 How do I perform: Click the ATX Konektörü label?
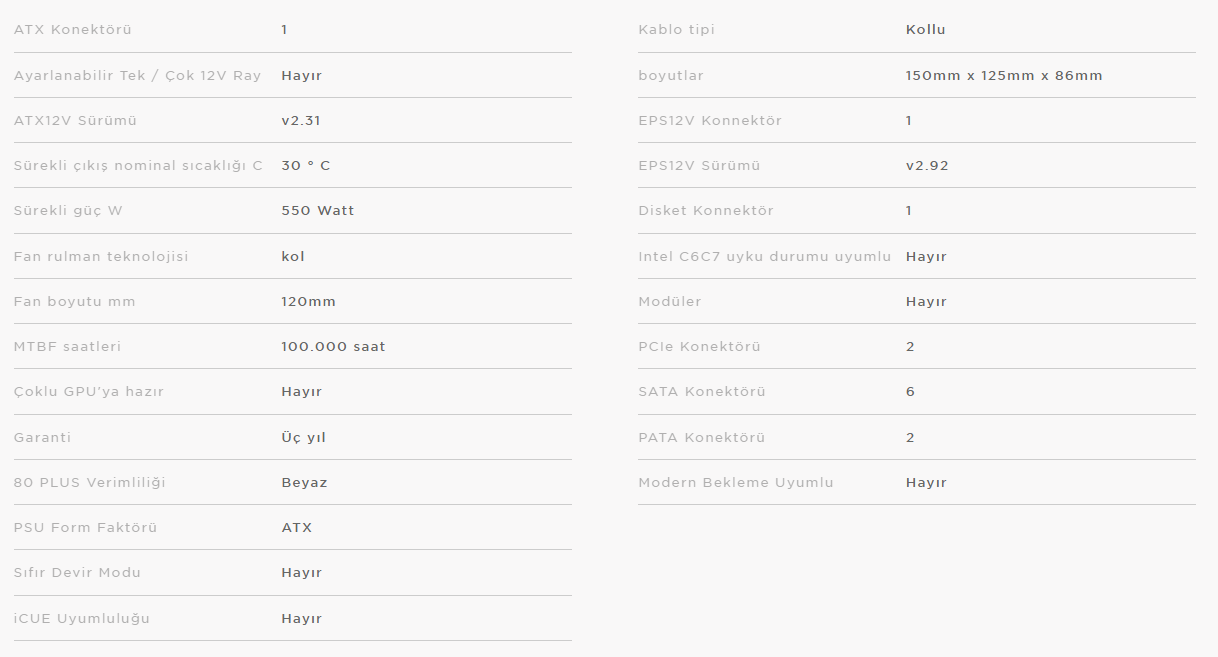click(73, 30)
